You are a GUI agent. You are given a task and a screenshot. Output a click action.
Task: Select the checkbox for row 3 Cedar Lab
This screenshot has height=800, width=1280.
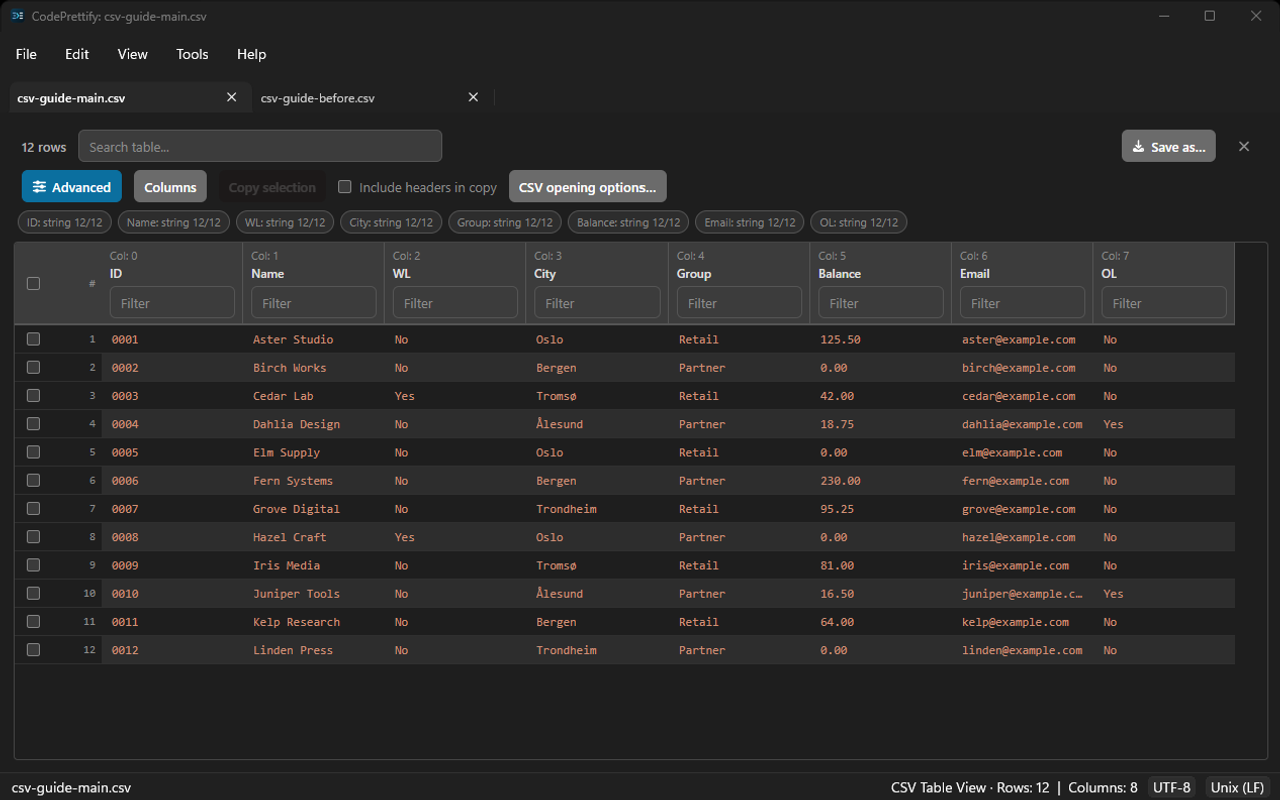[33, 395]
